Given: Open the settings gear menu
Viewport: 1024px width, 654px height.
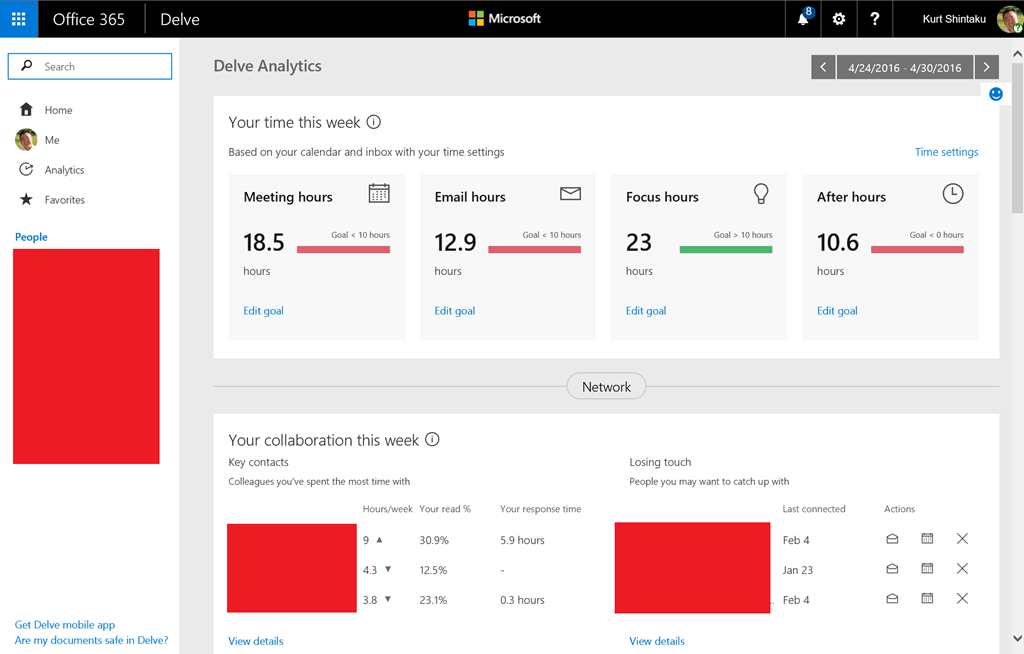Looking at the screenshot, I should (x=838, y=18).
